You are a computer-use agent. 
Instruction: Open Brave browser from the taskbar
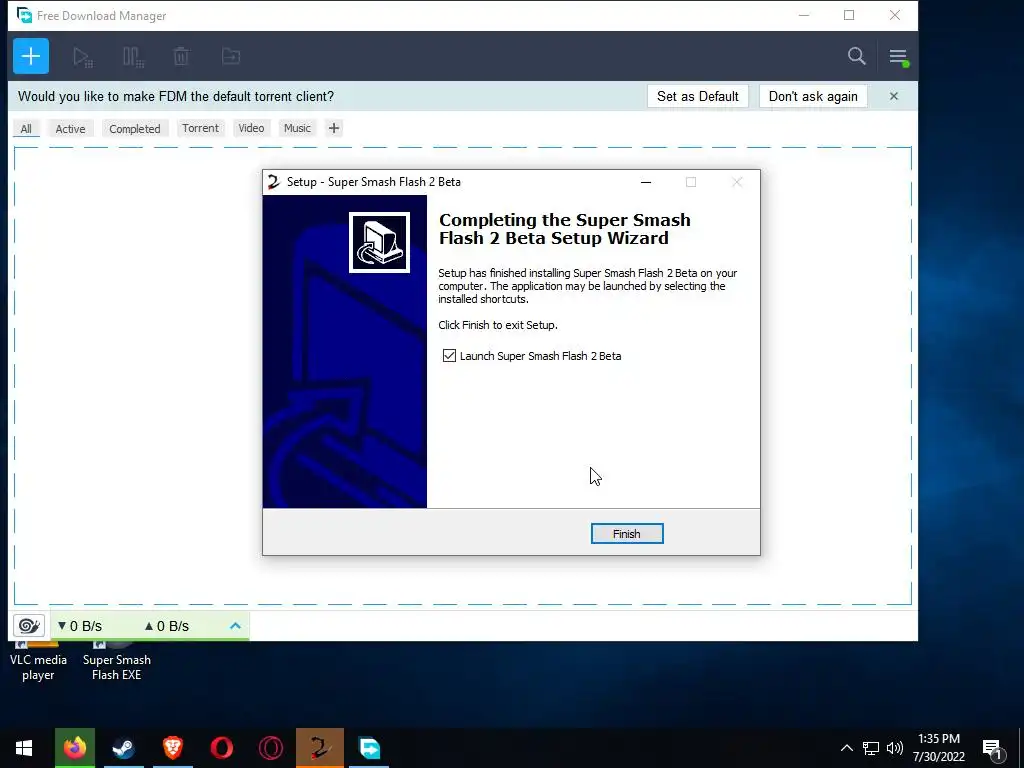coord(172,748)
